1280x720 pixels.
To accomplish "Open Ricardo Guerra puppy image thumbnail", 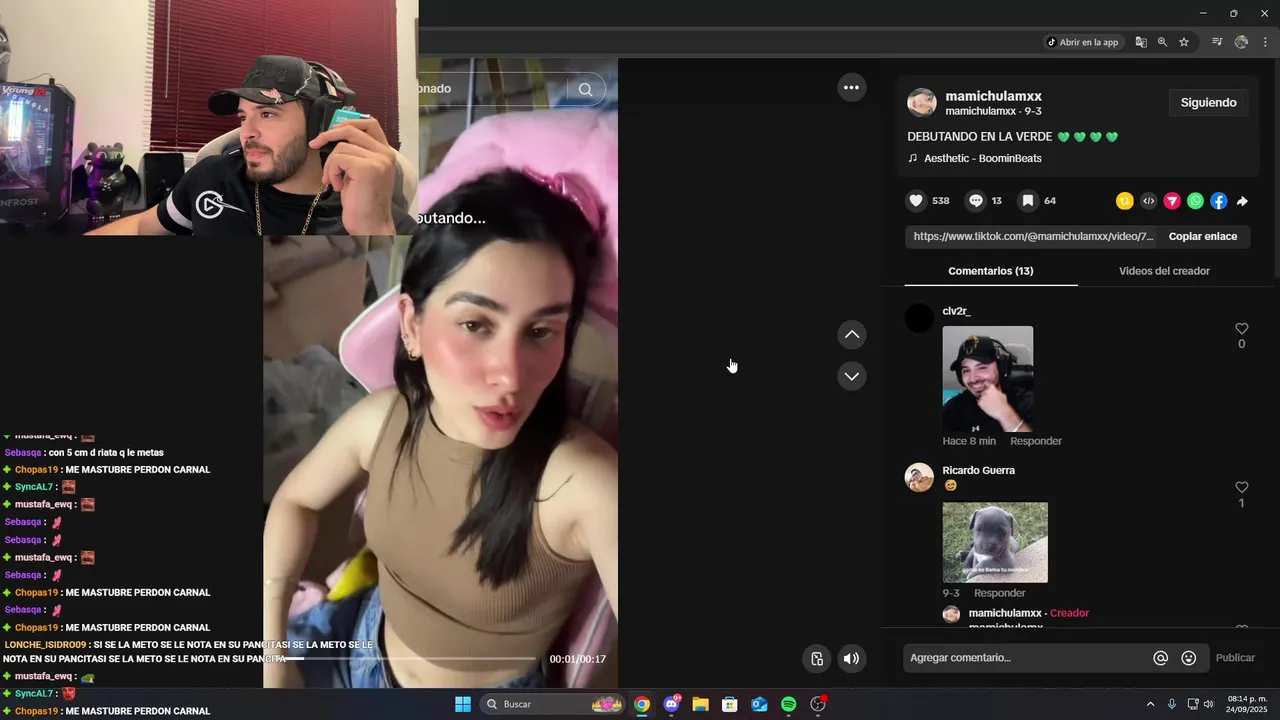I will [x=995, y=542].
